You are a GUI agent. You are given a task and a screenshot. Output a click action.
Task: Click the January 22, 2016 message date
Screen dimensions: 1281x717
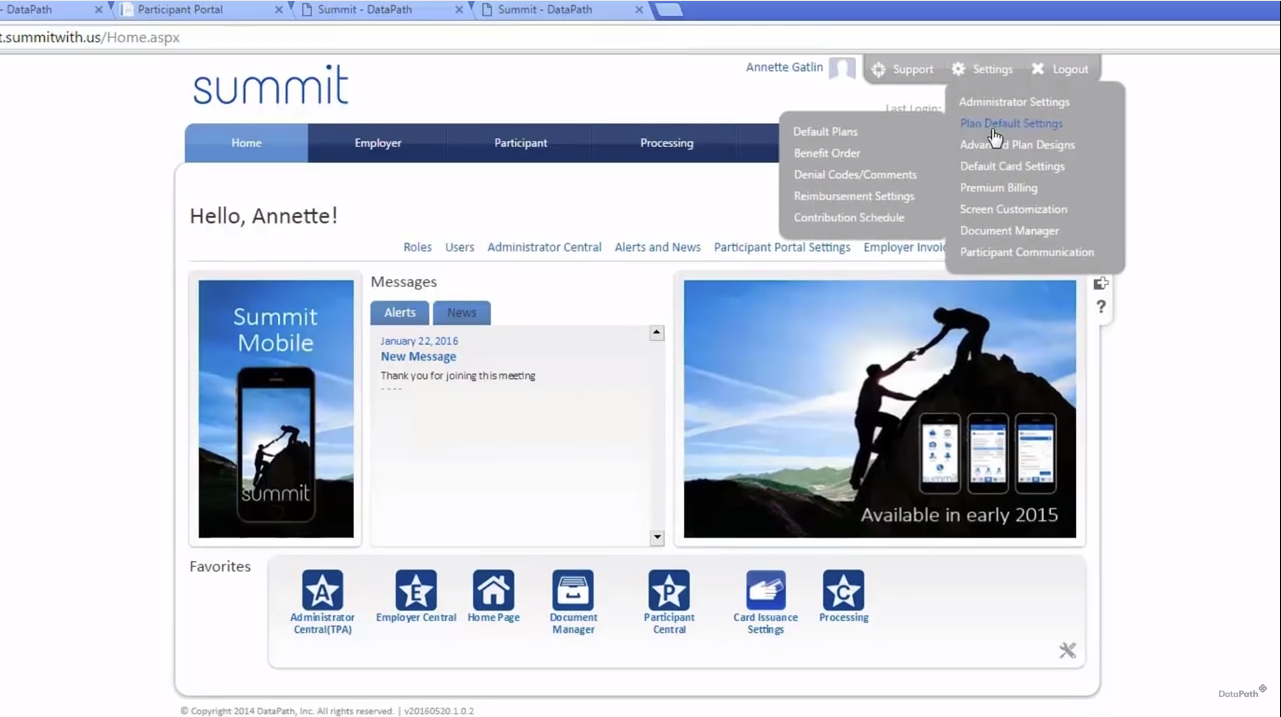point(419,341)
